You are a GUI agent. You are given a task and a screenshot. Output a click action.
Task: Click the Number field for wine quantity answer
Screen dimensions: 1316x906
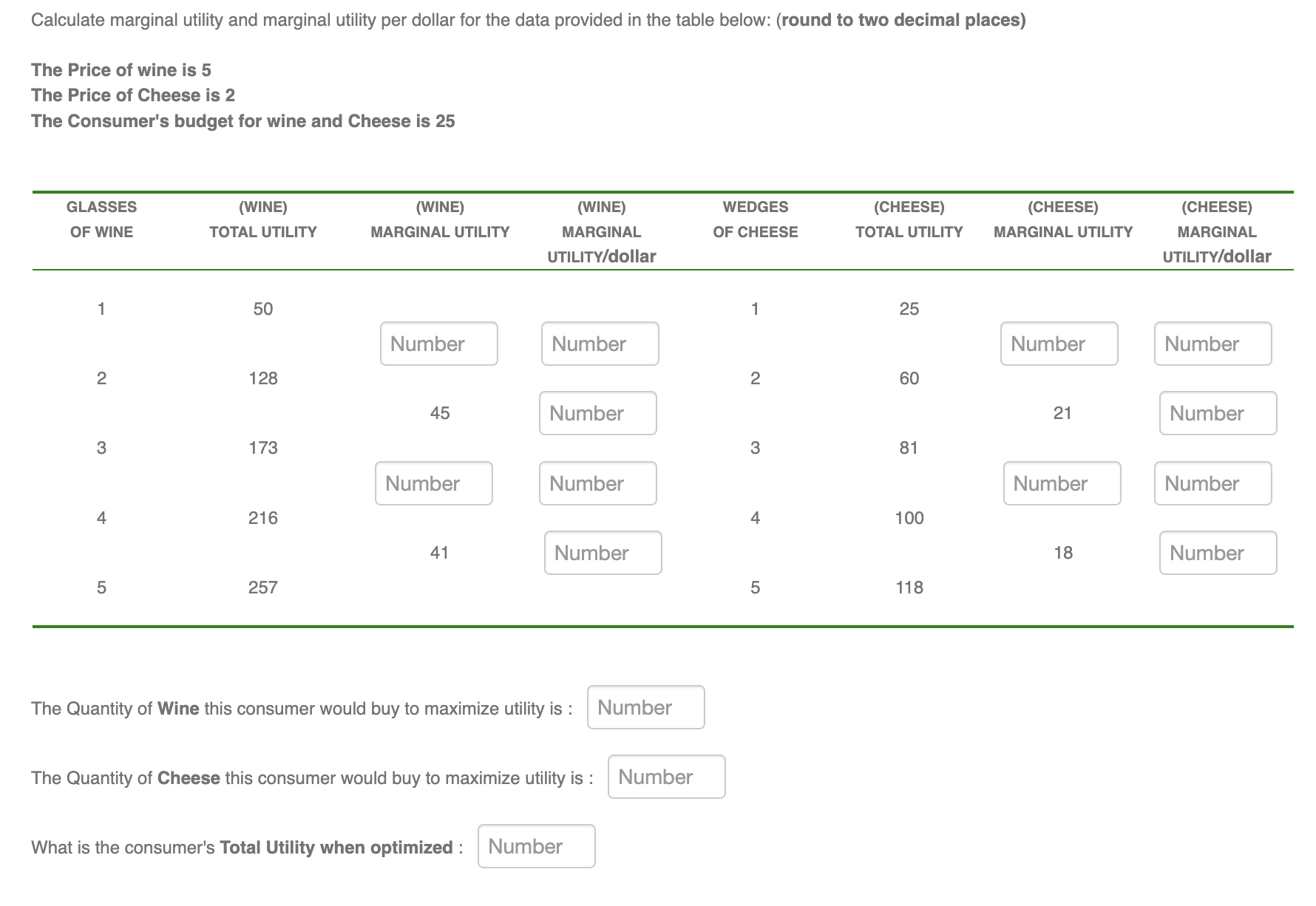coord(645,707)
